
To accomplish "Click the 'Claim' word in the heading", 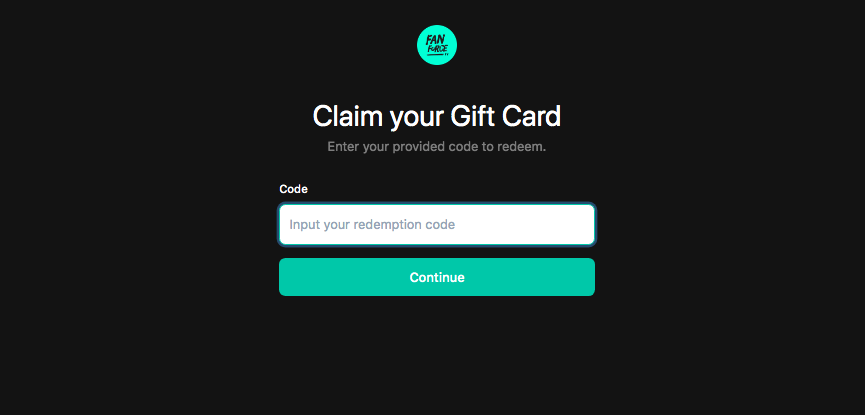I will coord(348,116).
